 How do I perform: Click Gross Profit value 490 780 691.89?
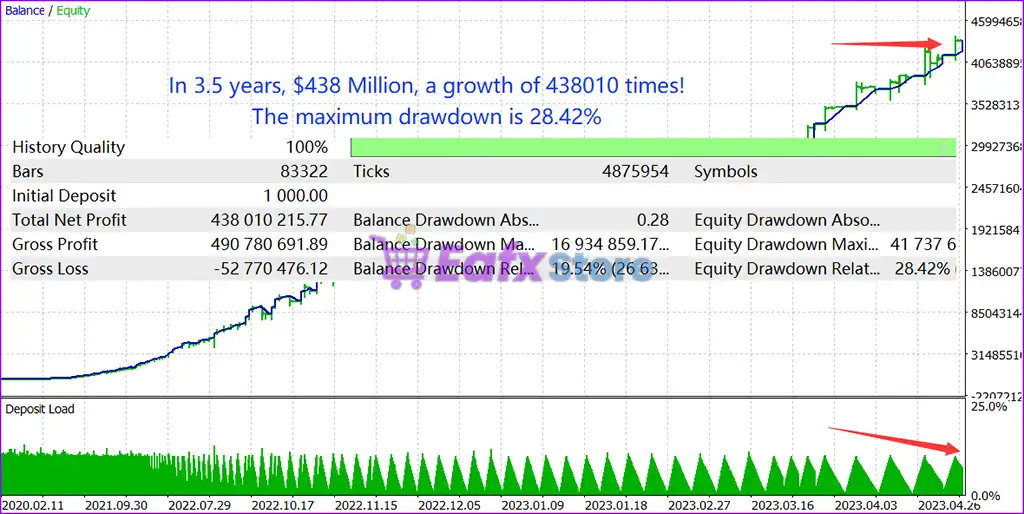(x=269, y=244)
